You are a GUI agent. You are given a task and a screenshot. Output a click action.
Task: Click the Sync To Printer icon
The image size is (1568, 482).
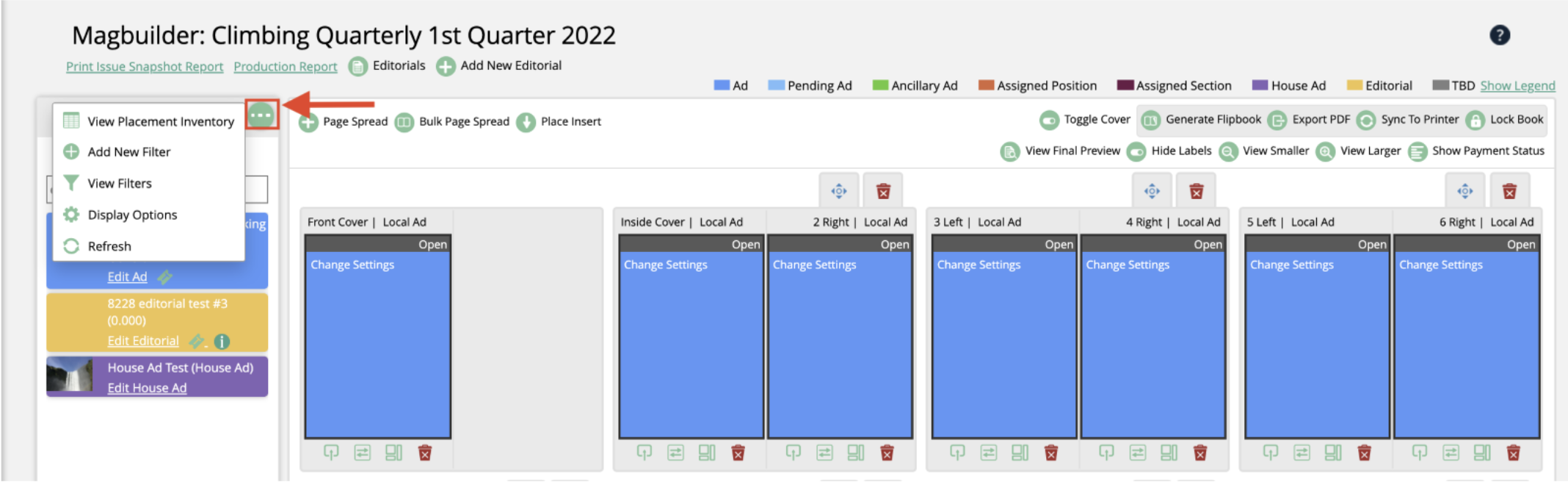point(1366,120)
